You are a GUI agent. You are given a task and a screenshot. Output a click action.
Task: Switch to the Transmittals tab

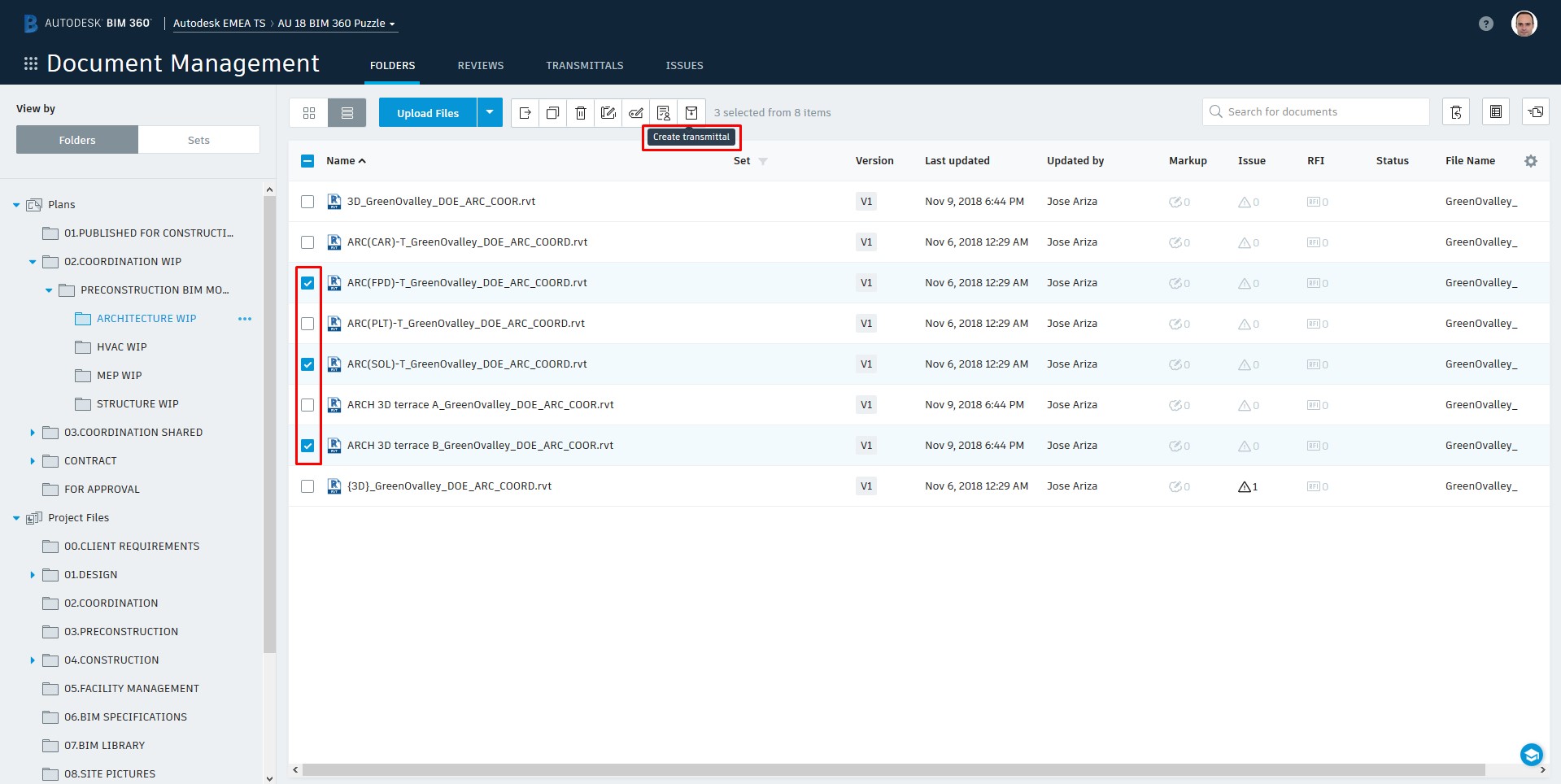click(x=584, y=66)
